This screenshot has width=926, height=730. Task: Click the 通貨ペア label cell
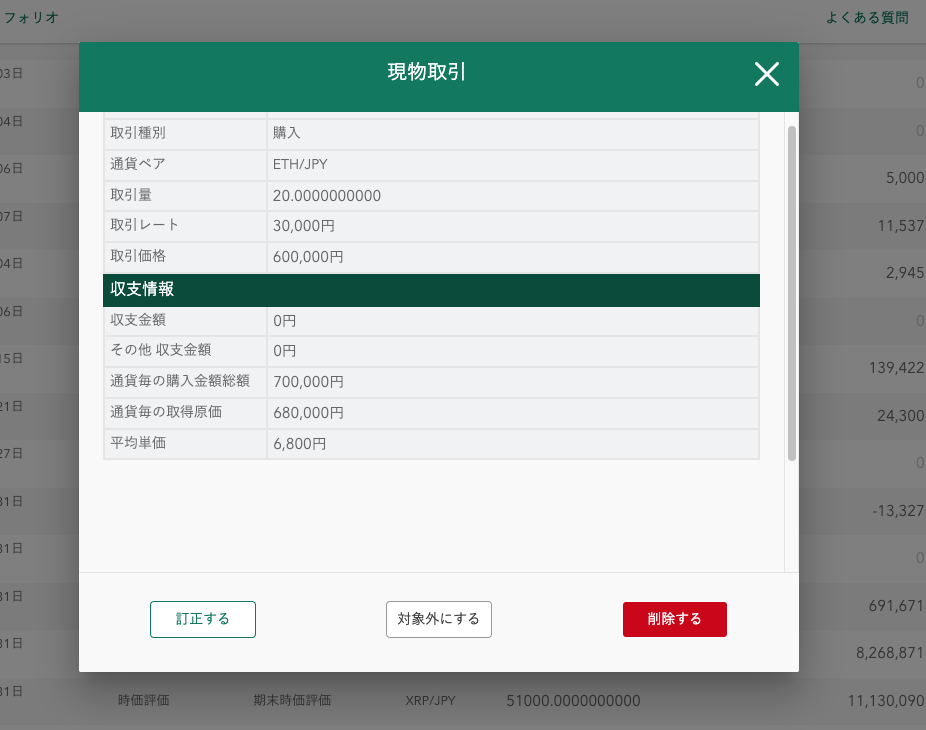(x=185, y=164)
